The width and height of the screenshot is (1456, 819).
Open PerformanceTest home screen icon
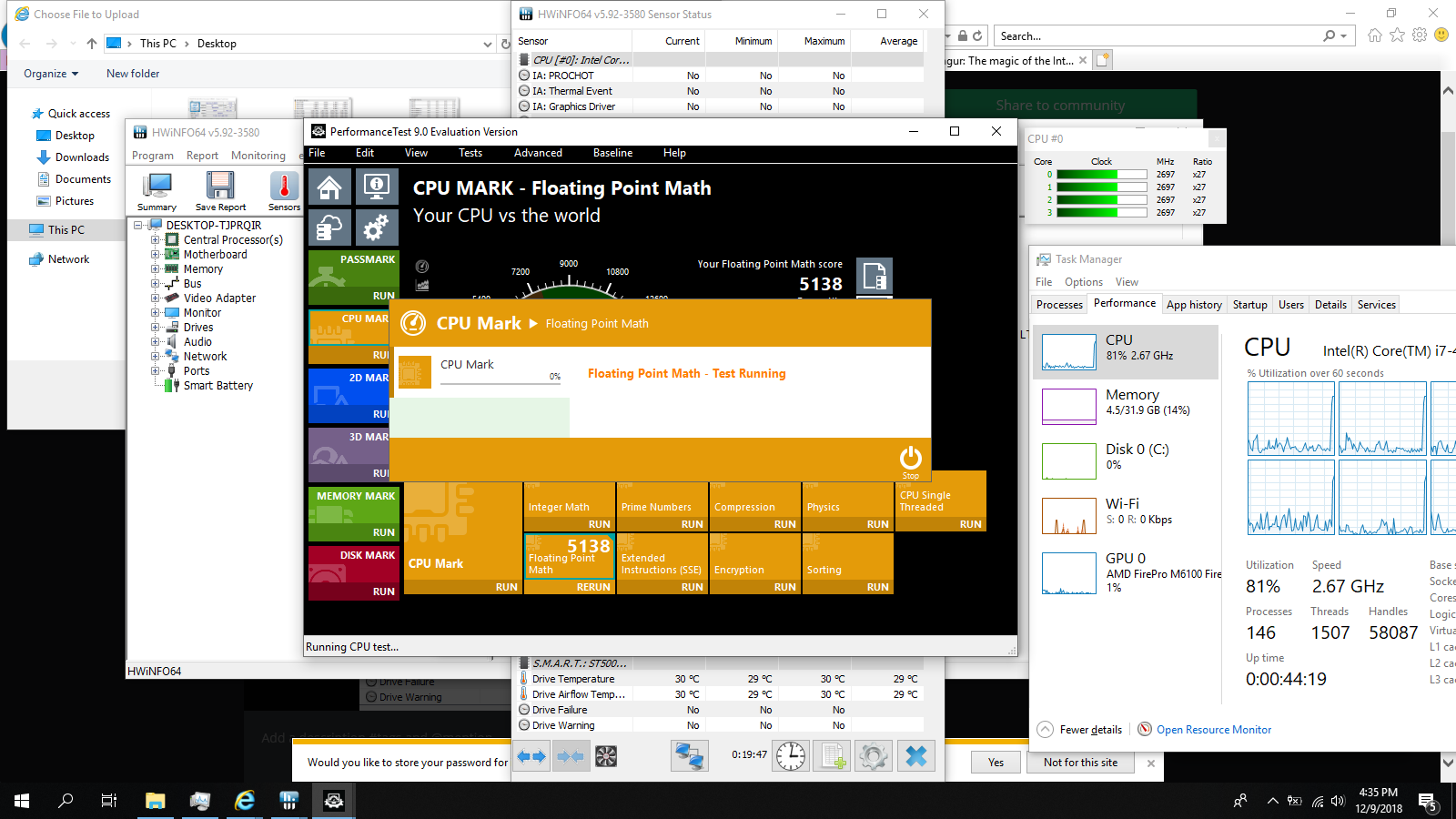[x=329, y=187]
